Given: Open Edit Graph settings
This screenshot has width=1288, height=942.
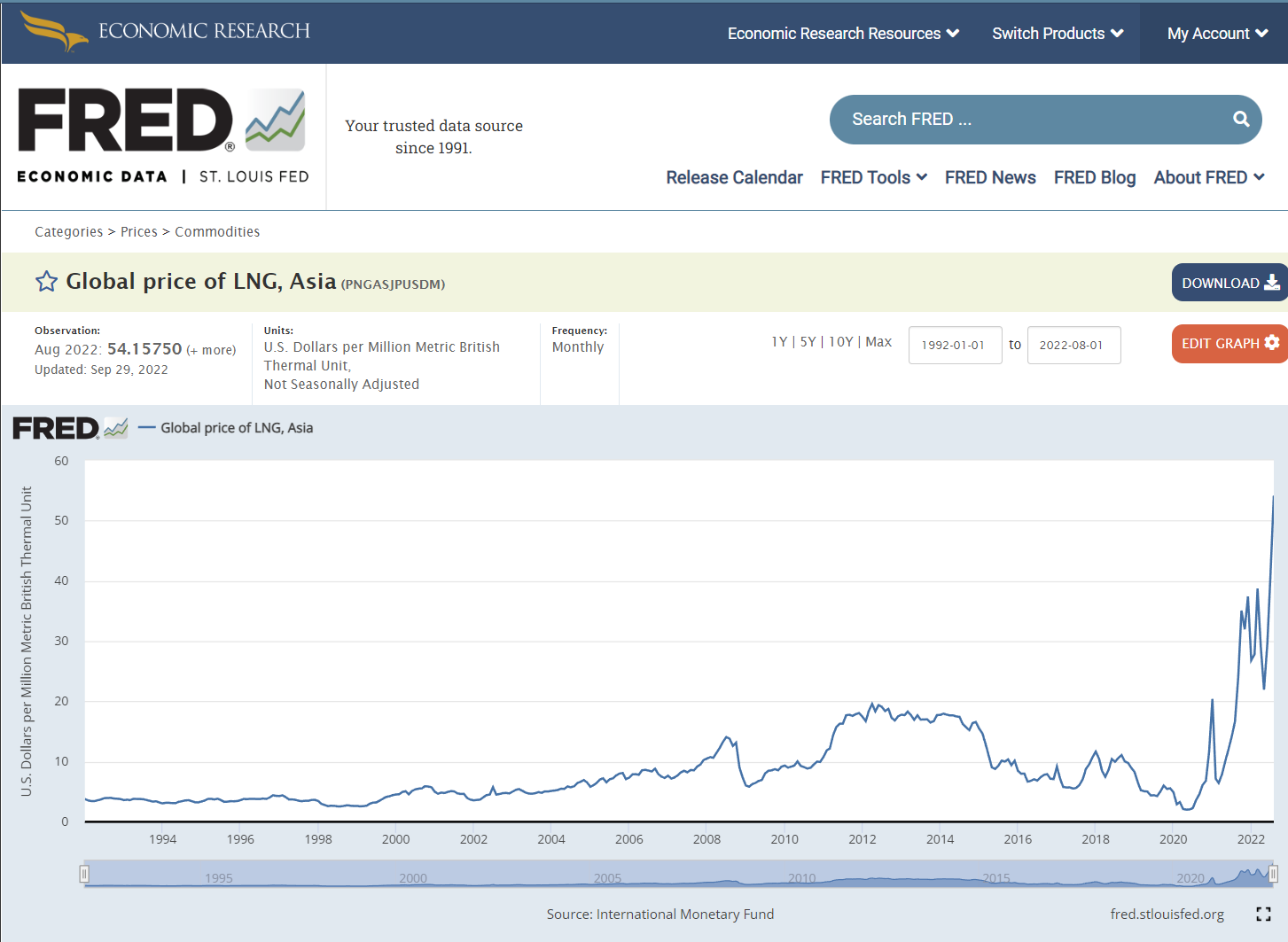Looking at the screenshot, I should point(1229,343).
